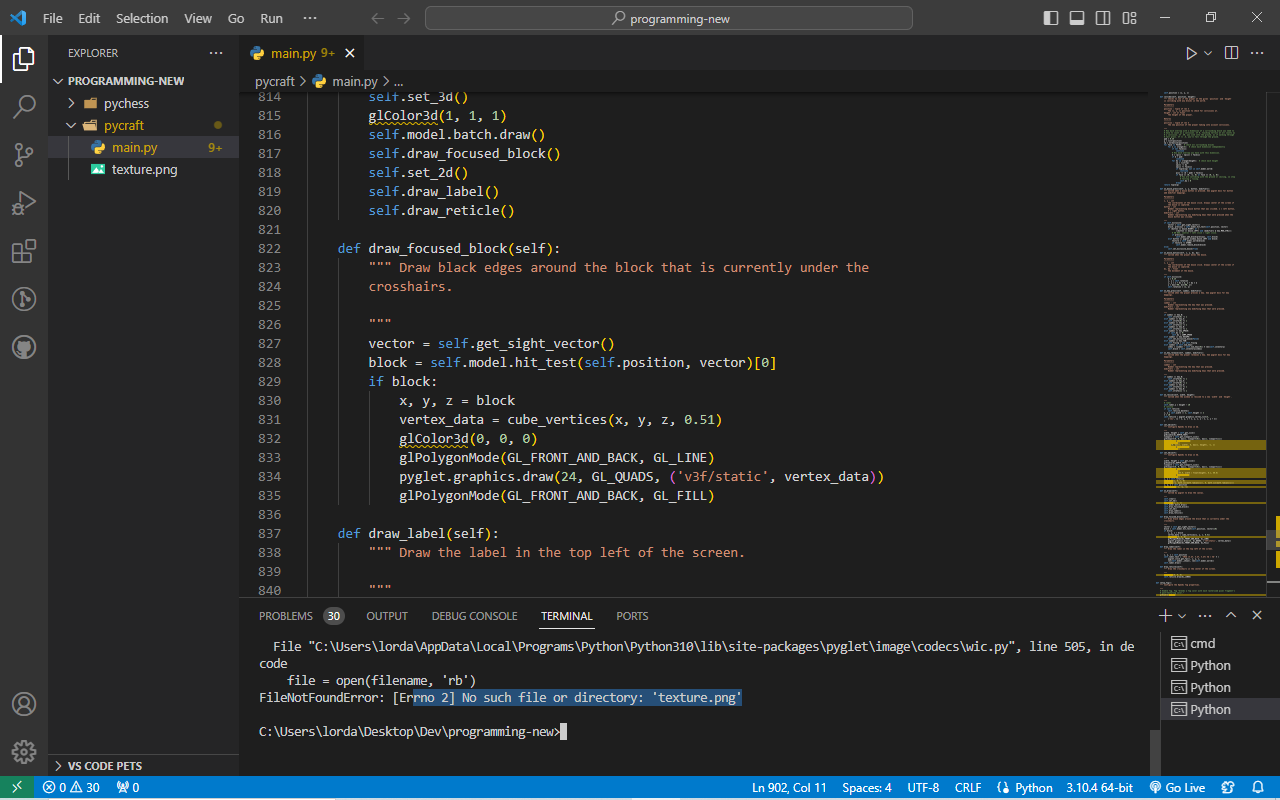Toggle the Panel visibility

[x=1074, y=17]
